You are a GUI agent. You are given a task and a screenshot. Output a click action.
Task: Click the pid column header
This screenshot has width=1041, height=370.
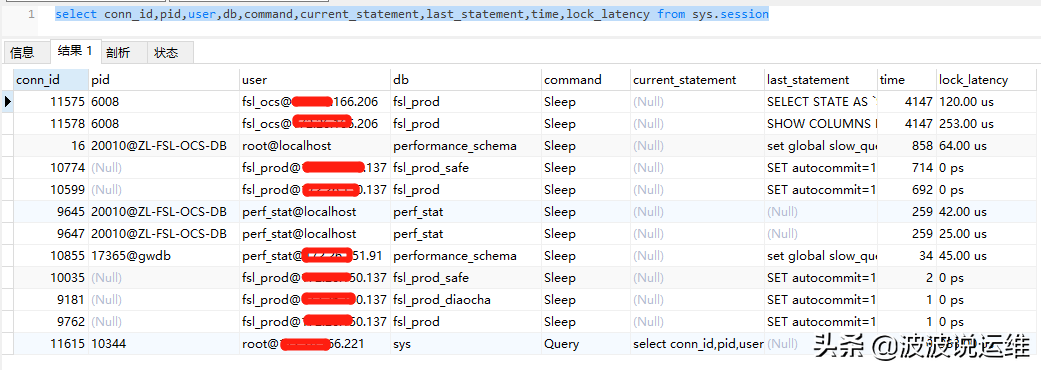(164, 80)
